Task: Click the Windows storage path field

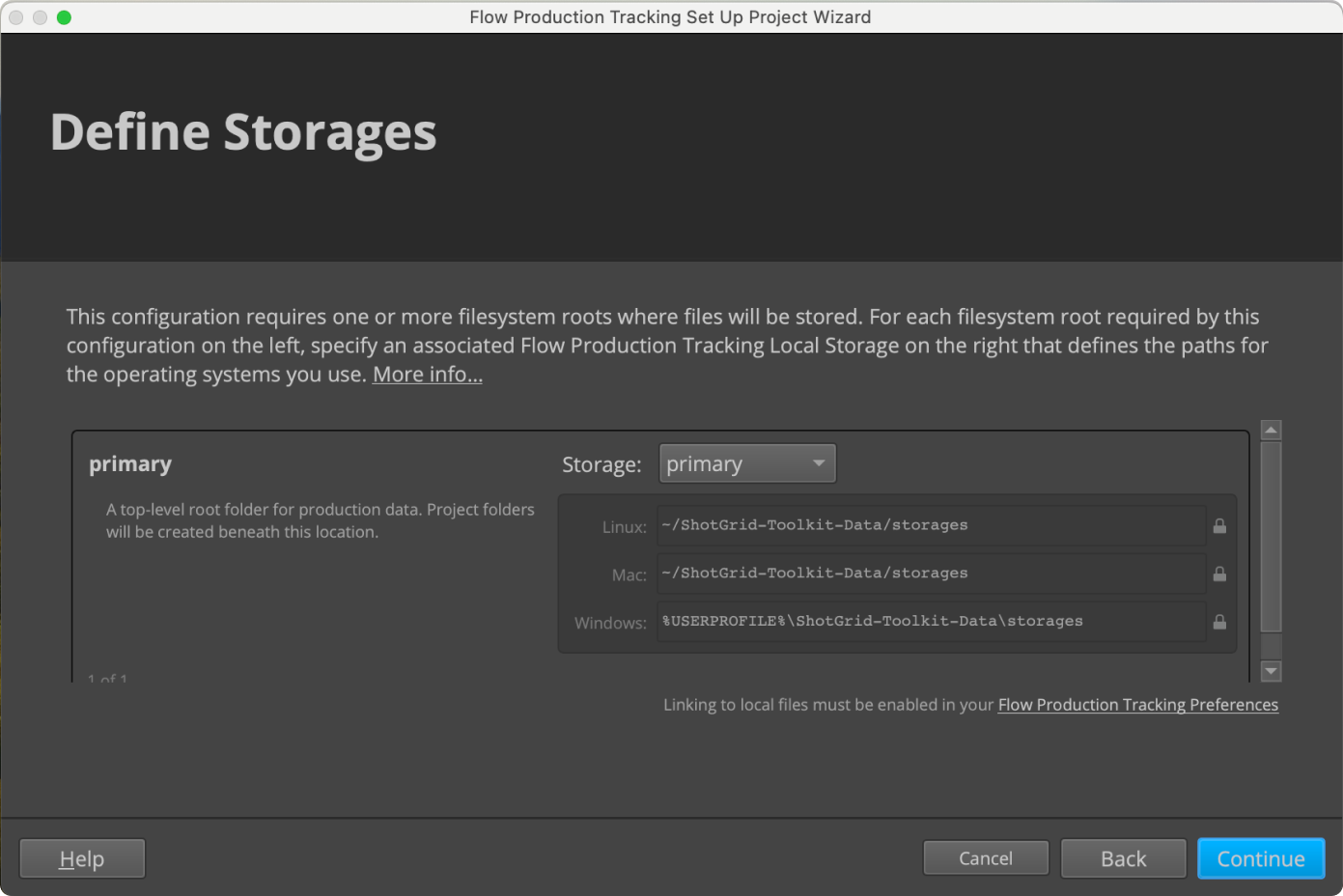Action: pyautogui.click(x=931, y=622)
